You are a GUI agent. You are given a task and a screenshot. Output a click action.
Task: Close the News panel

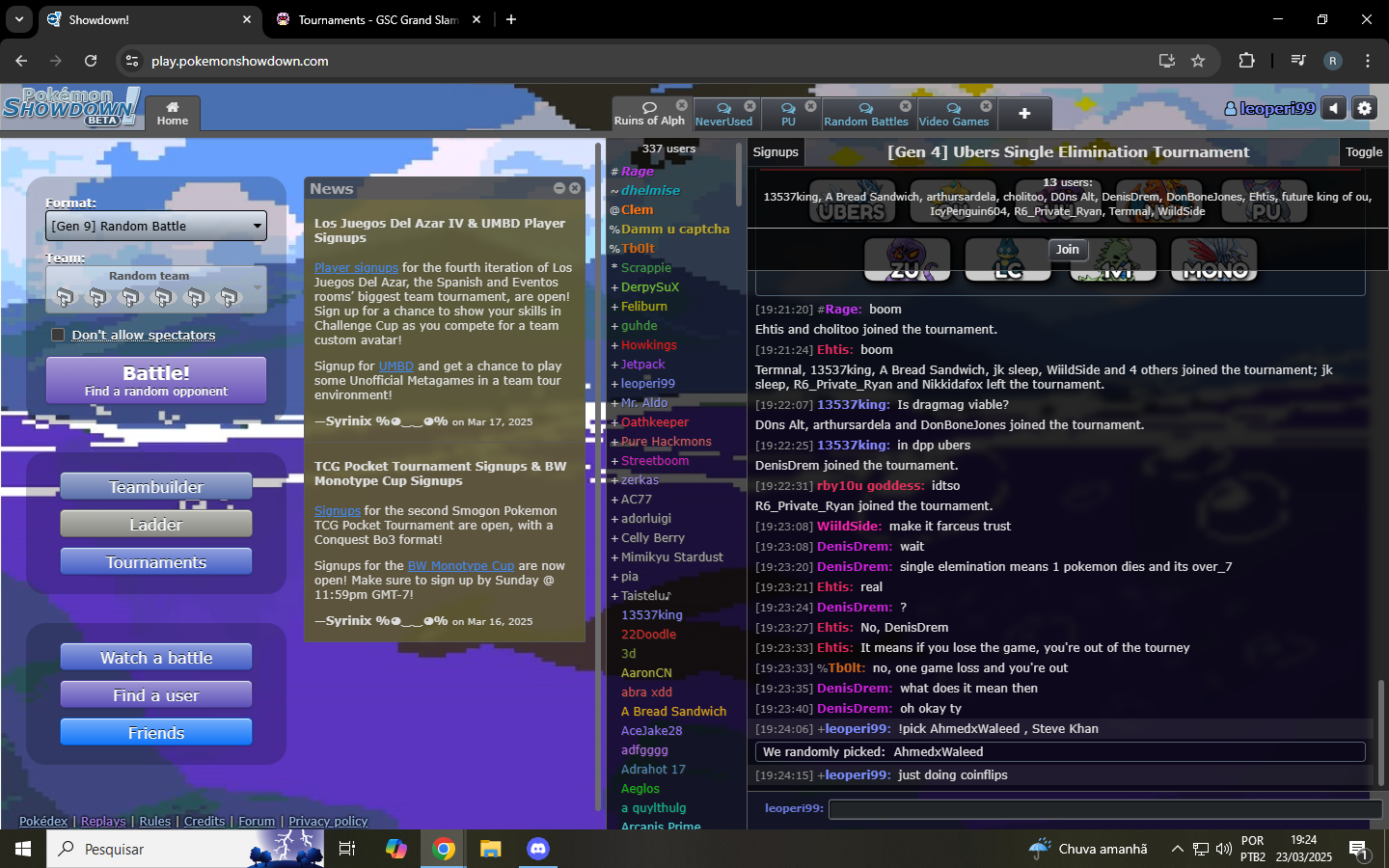click(575, 188)
